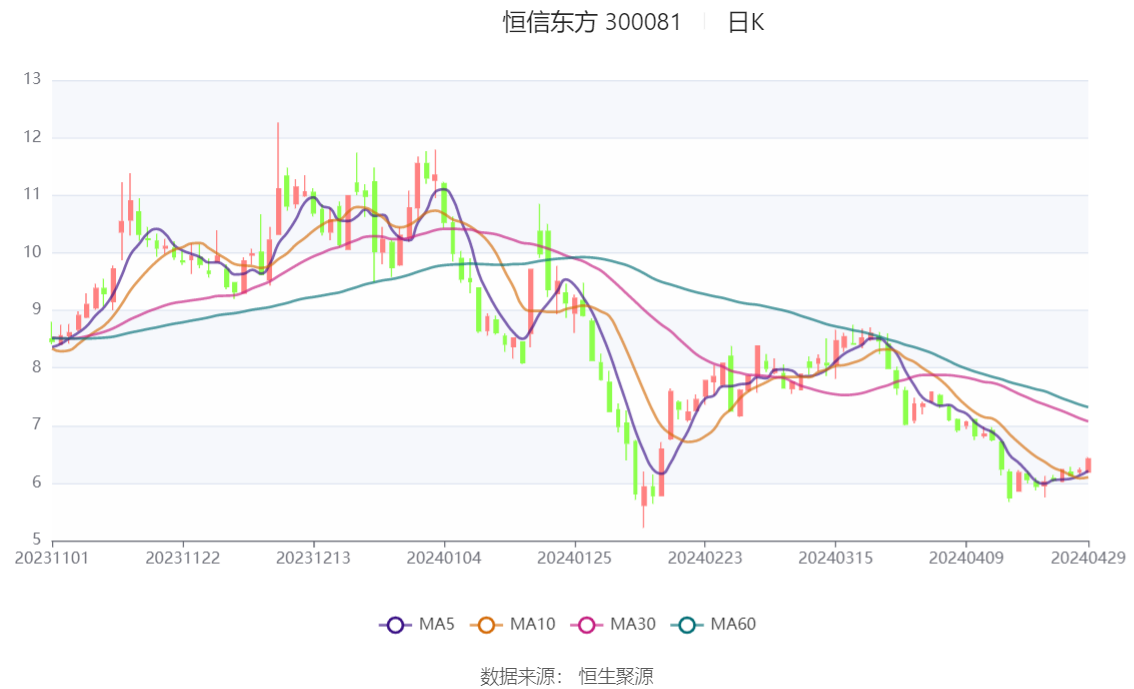1134x689 pixels.
Task: Toggle the MA5 legend marker icon
Action: coord(395,625)
